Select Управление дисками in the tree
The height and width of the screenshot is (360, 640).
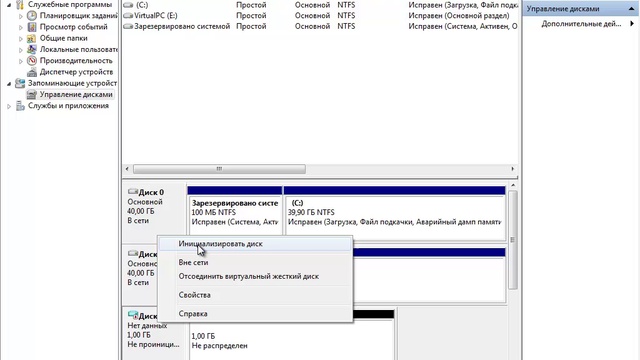coord(76,95)
